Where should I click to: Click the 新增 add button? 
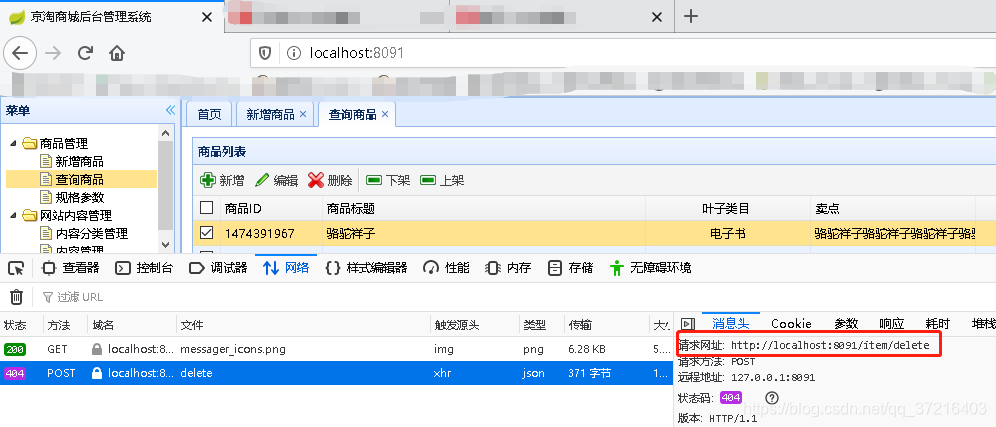tap(222, 180)
